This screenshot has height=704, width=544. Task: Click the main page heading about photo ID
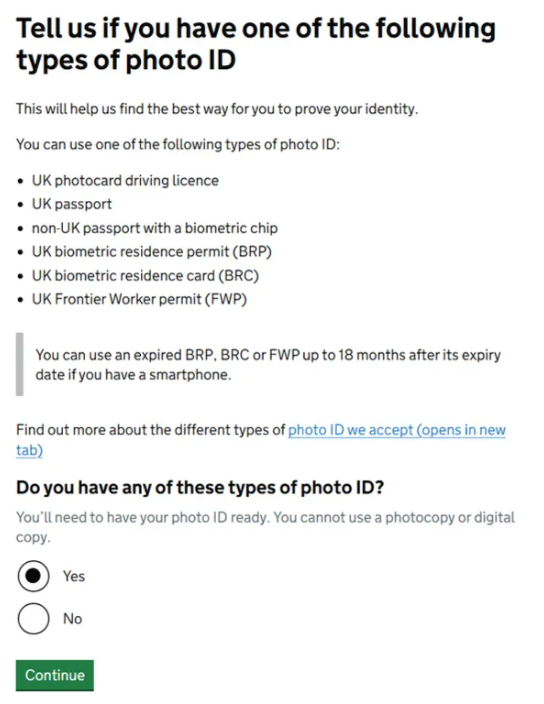256,44
